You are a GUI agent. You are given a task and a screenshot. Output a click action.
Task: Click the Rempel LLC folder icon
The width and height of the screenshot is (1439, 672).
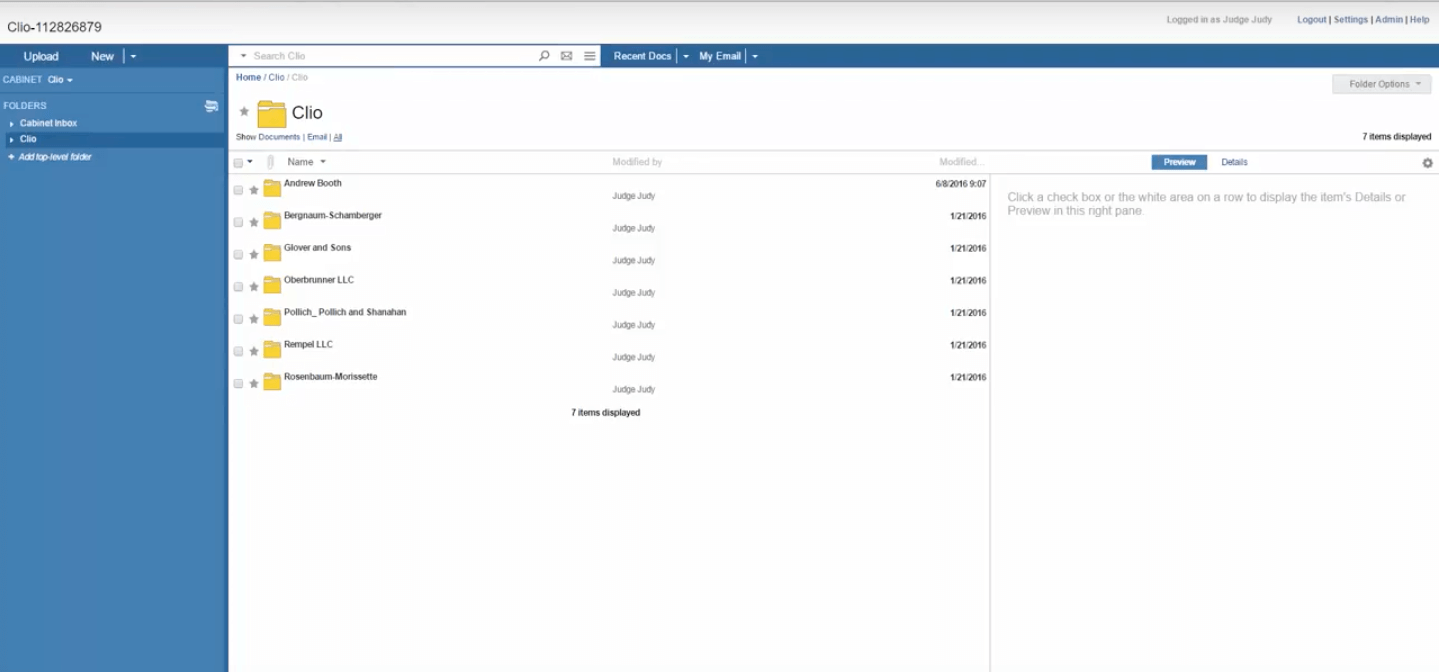click(272, 350)
